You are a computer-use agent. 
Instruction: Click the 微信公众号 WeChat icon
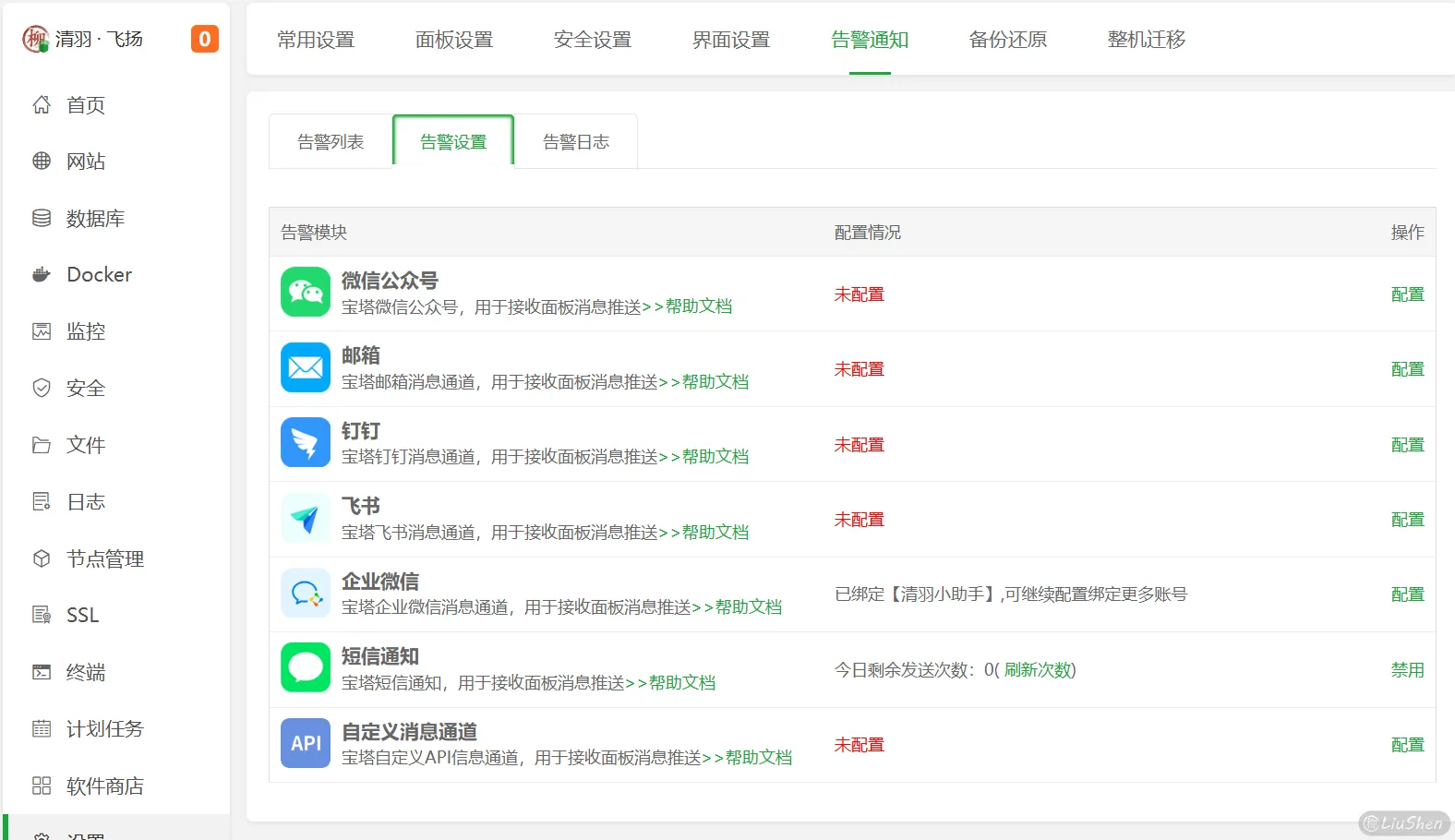[306, 292]
